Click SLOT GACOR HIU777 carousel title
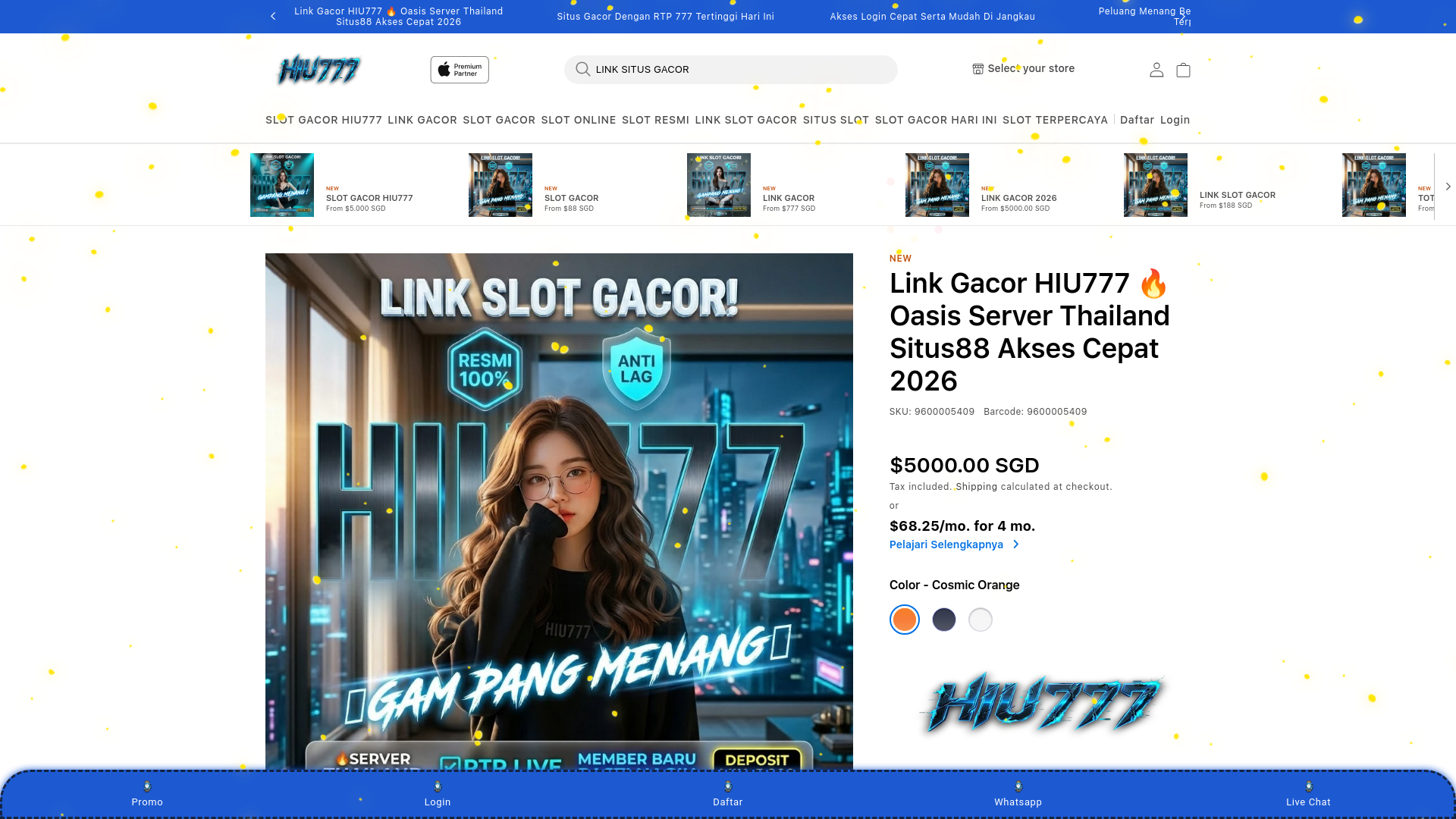This screenshot has width=1456, height=819. click(369, 198)
